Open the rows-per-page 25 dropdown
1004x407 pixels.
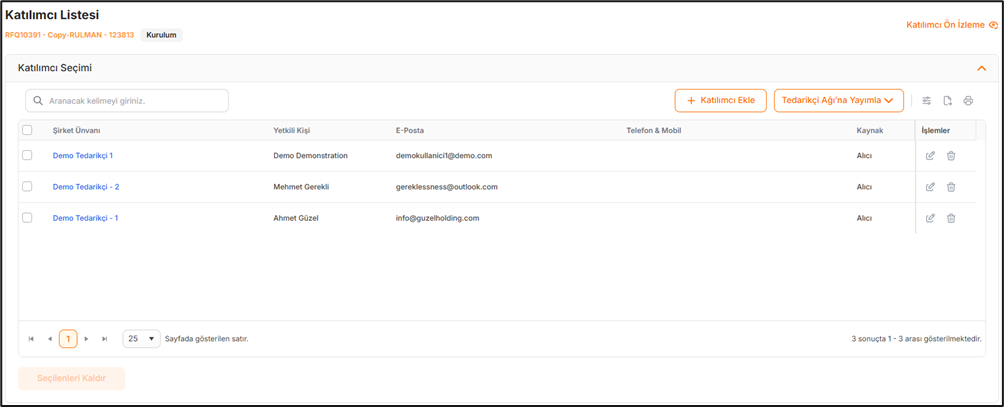141,339
